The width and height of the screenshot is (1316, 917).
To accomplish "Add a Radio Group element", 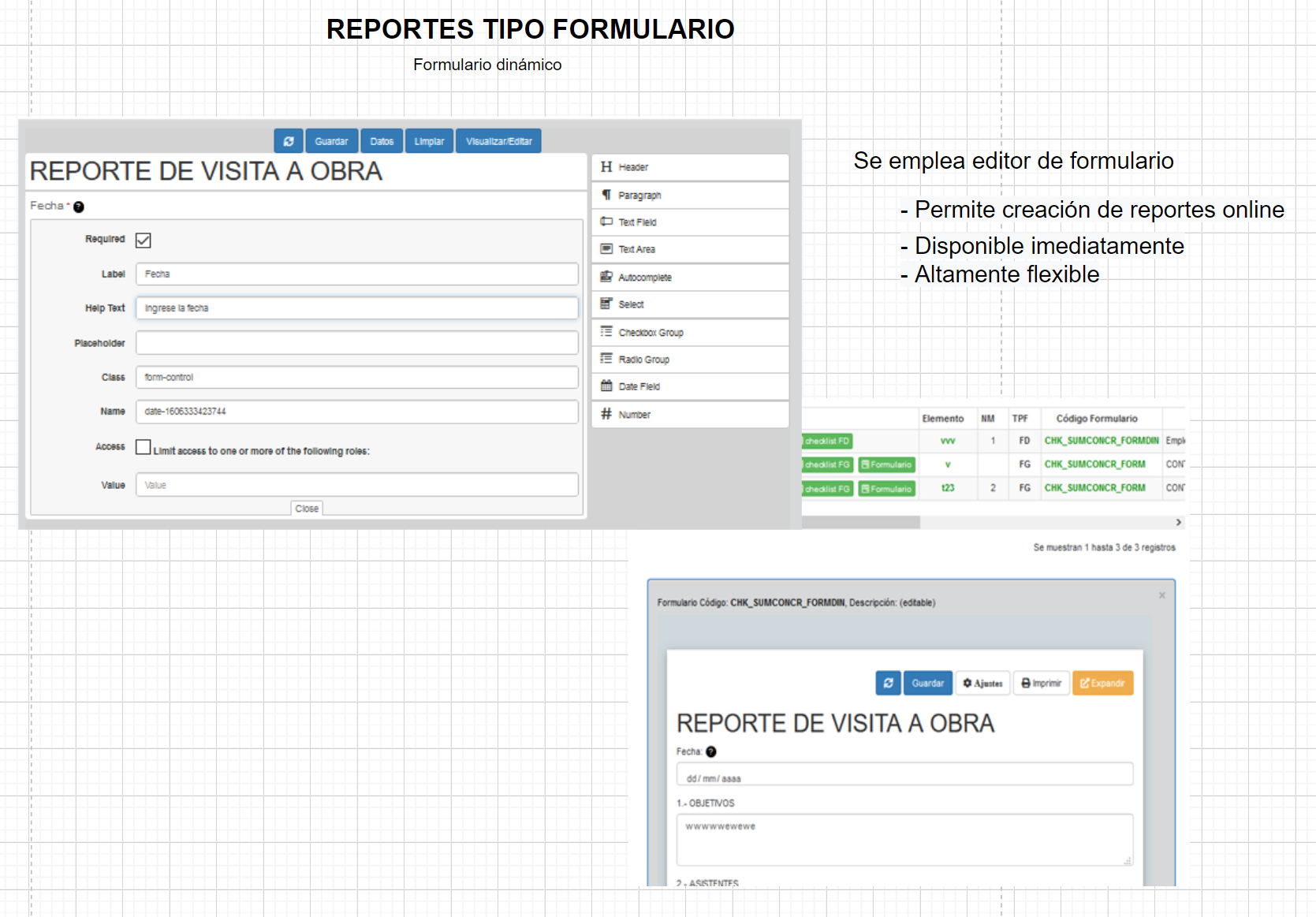I will pyautogui.click(x=690, y=360).
